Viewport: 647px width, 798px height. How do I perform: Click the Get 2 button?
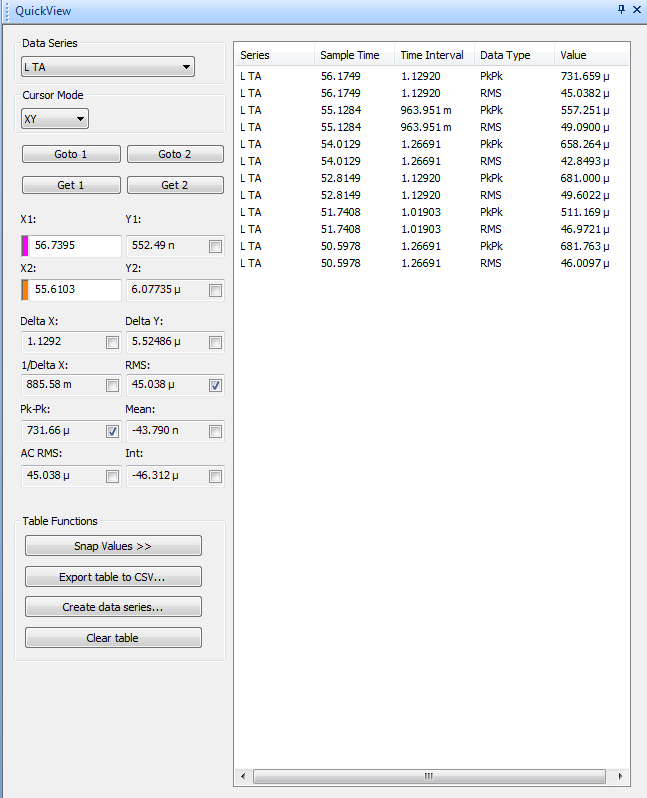point(175,185)
